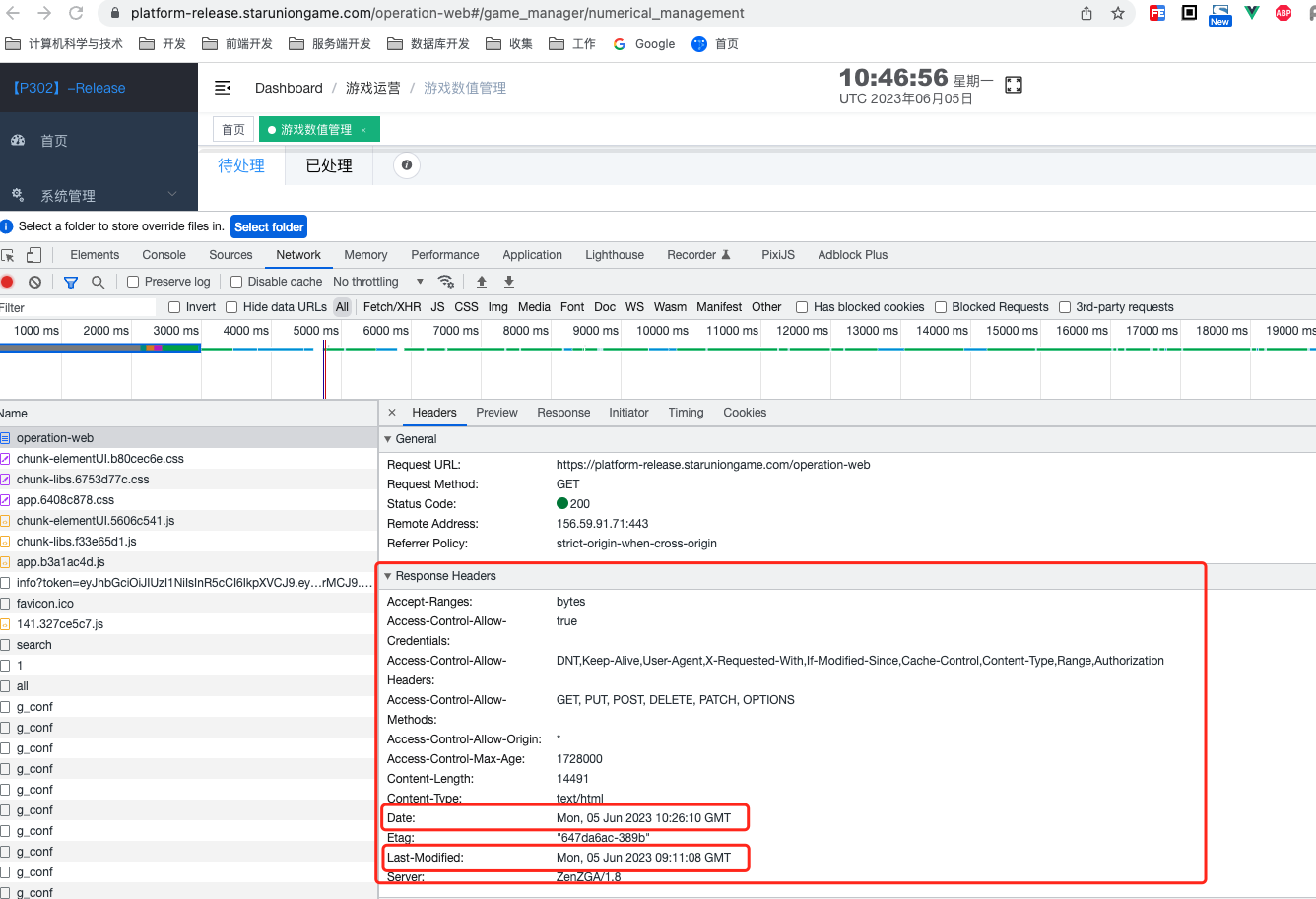Open the Timing tab in request details
1316x899 pixels.
pos(686,413)
